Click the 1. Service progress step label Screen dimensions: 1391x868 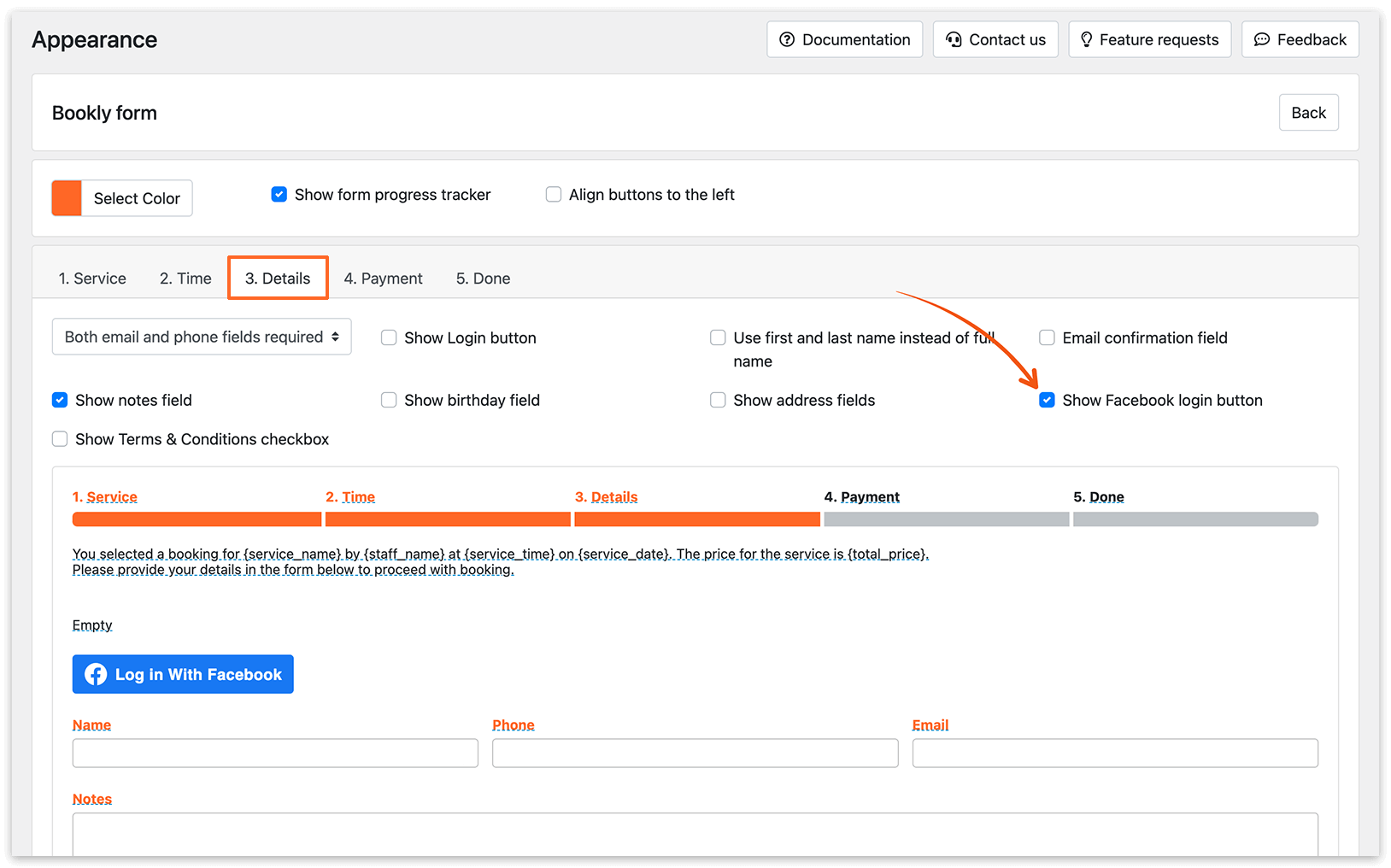[104, 497]
